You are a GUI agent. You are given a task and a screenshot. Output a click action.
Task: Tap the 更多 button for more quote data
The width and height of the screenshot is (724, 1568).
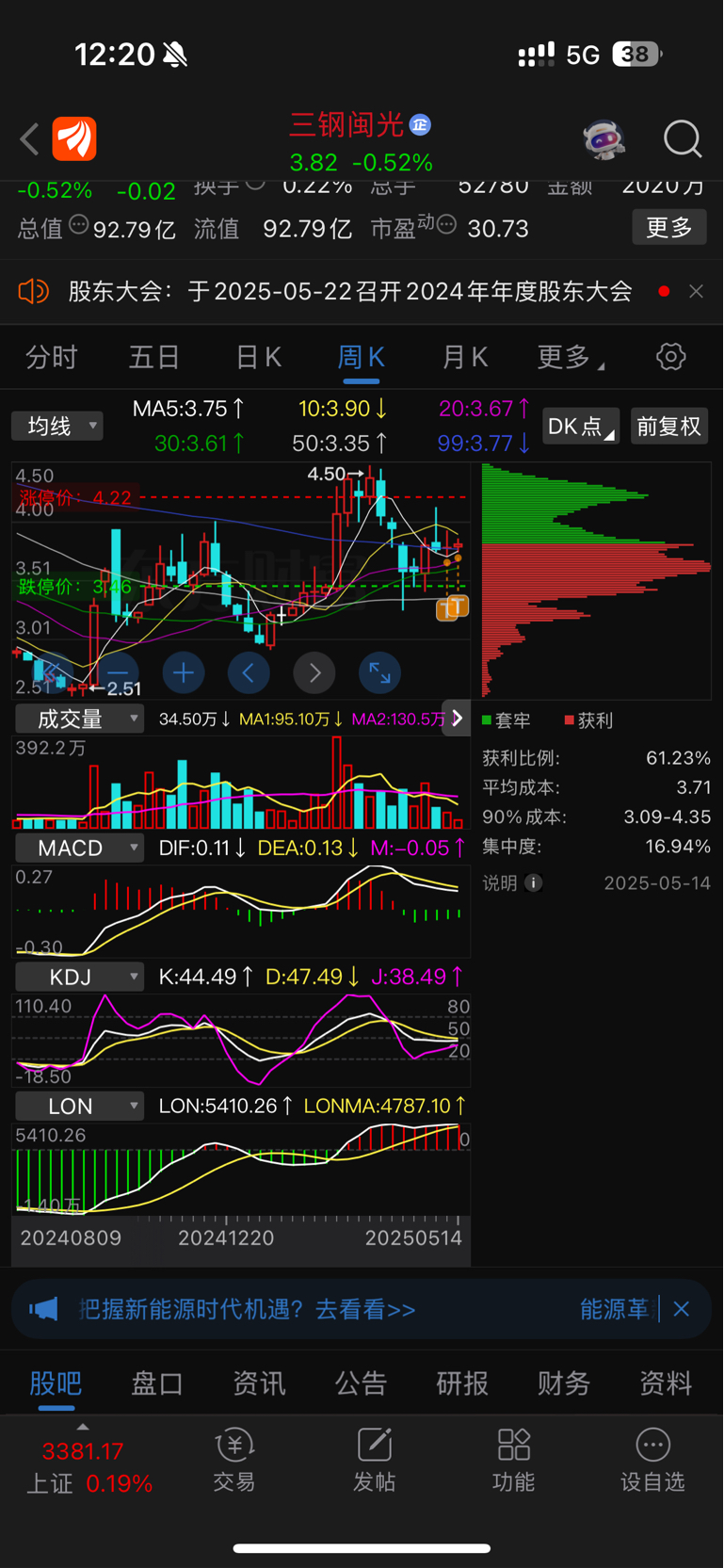click(x=669, y=227)
